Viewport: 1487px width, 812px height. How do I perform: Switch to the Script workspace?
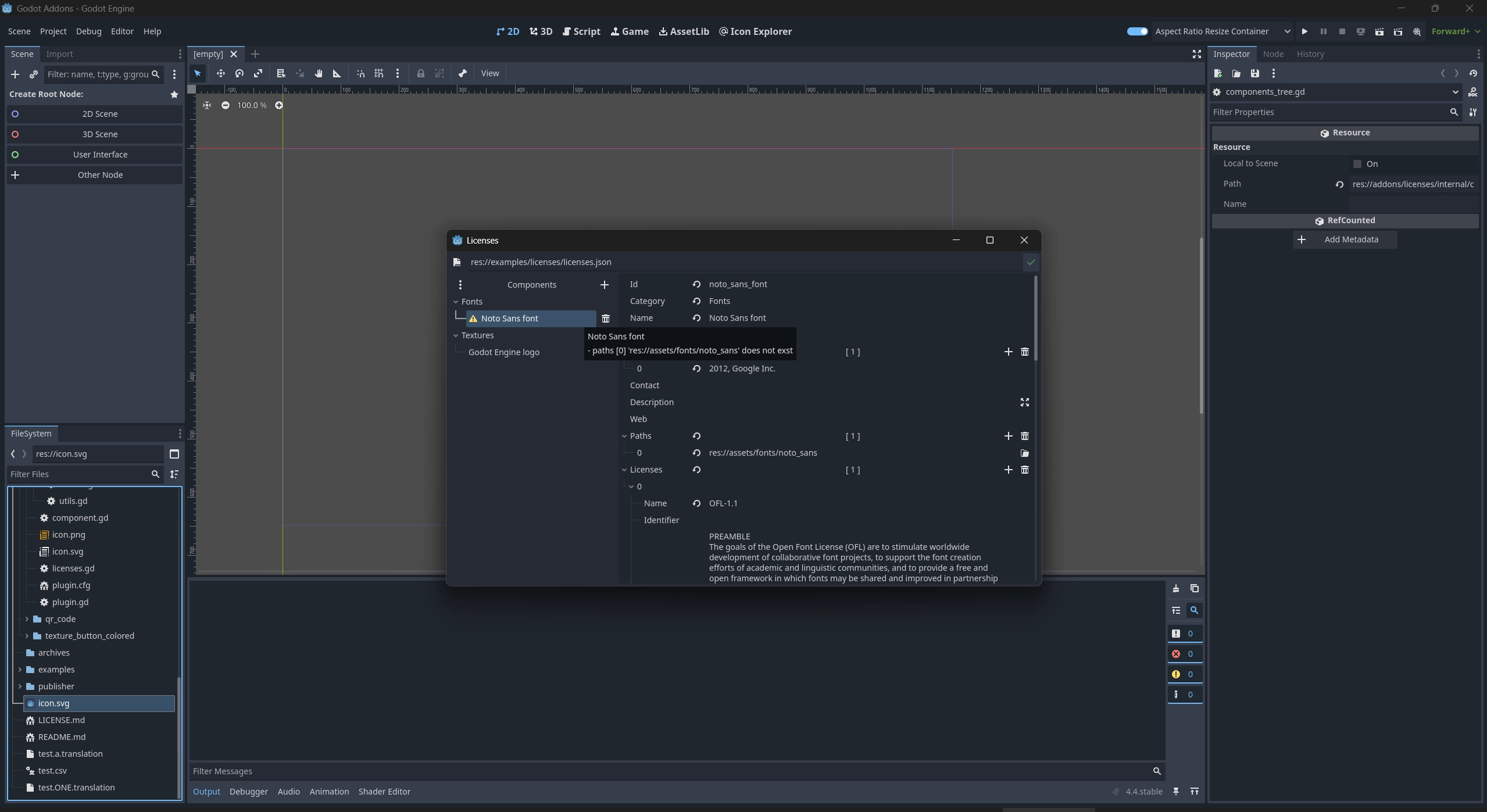[x=581, y=31]
